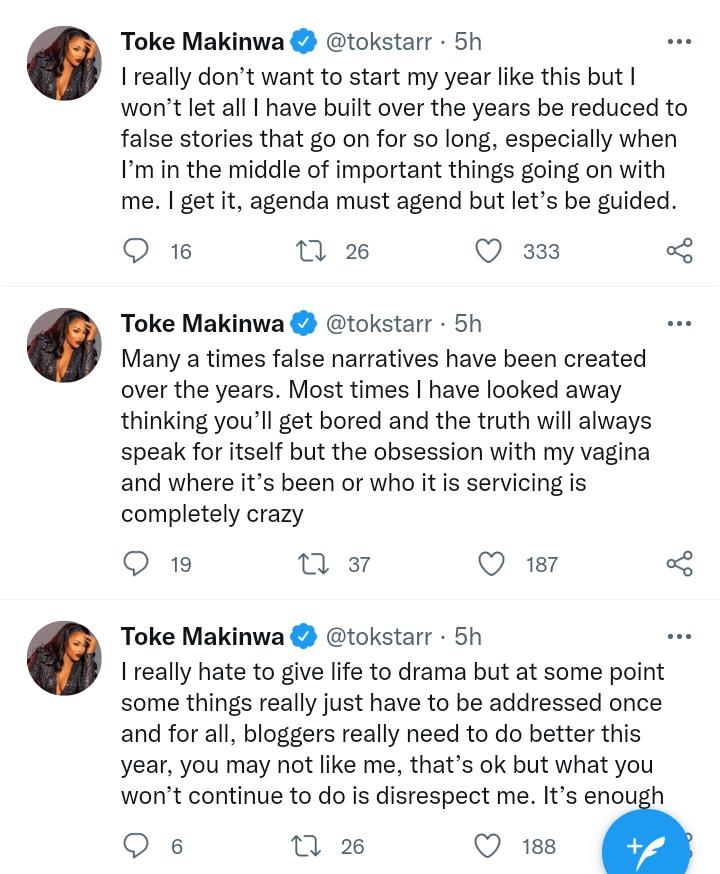Viewport: 720px width, 874px height.
Task: Open the third tweet's three-dot options menu
Action: [x=679, y=636]
